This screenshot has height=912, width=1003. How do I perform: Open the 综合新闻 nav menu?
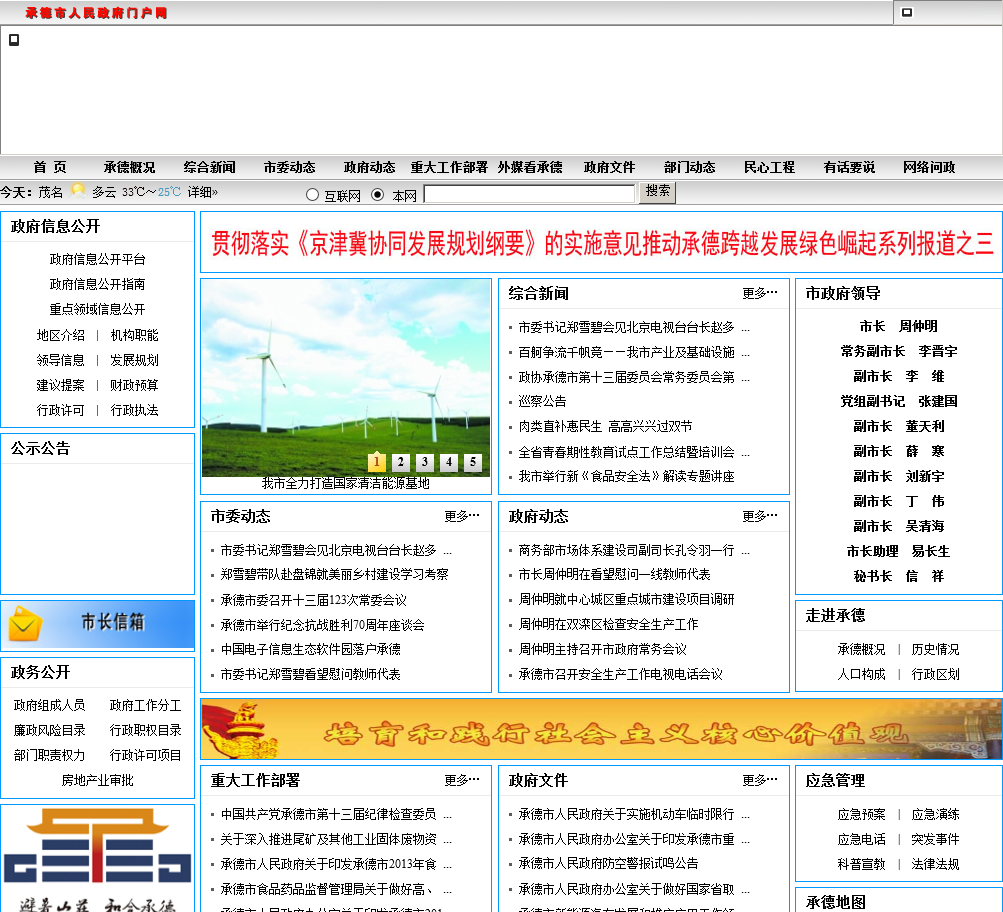click(x=209, y=168)
